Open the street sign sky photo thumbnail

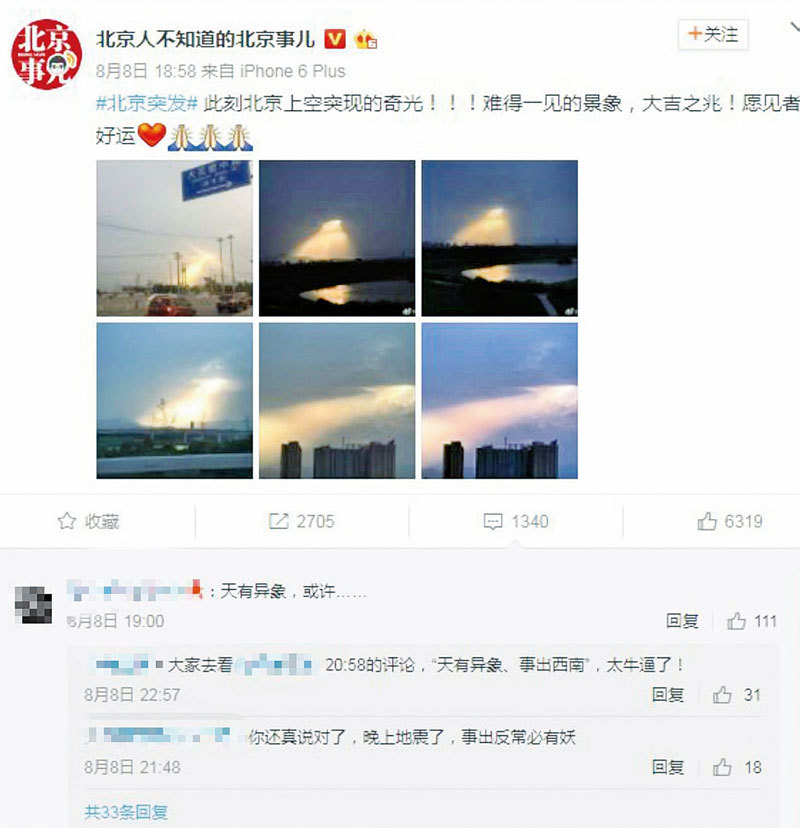tap(175, 238)
